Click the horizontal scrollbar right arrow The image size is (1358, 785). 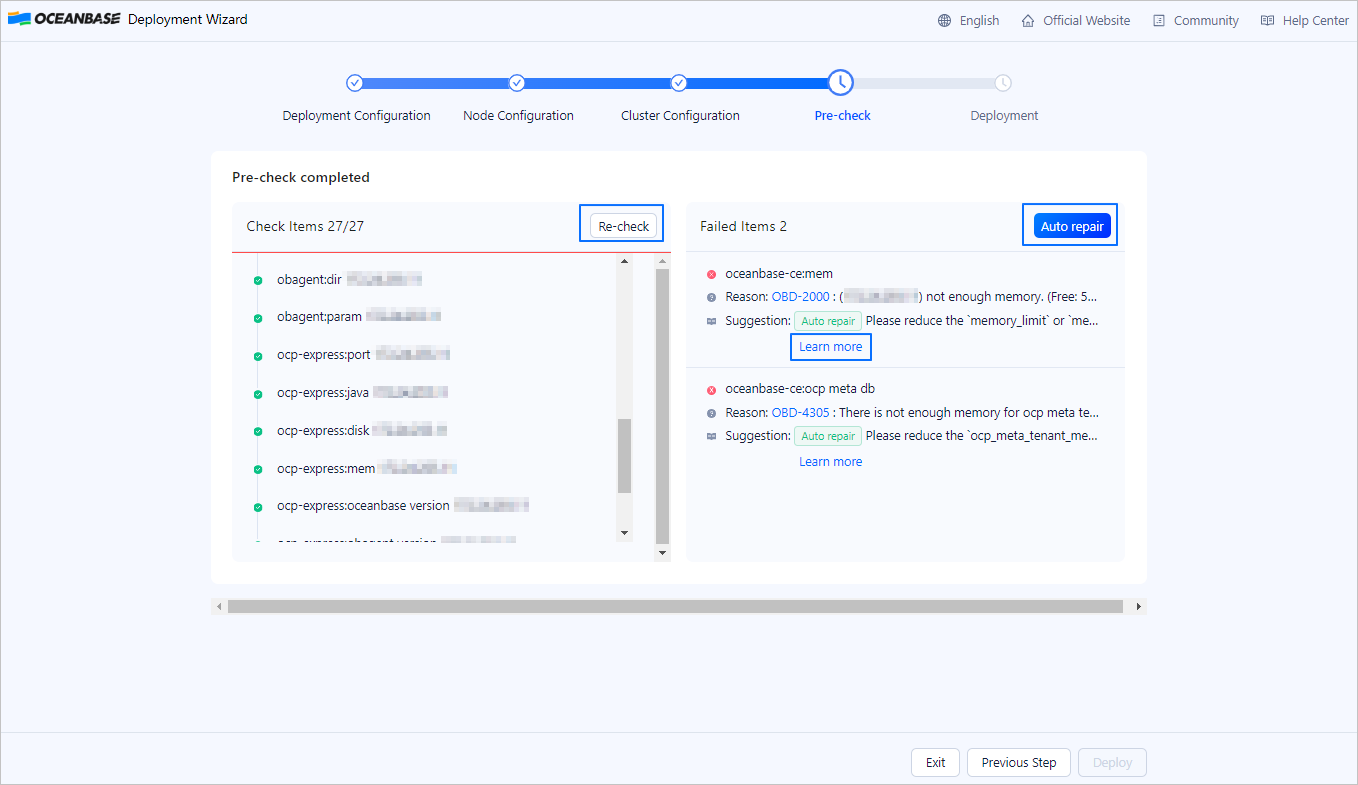click(1138, 606)
